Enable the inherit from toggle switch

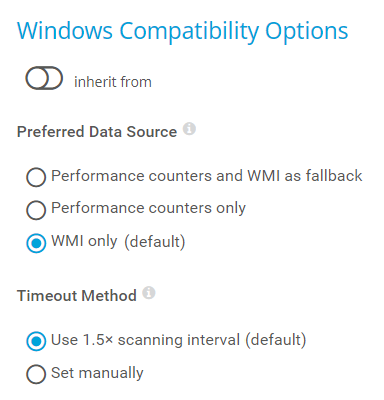(44, 78)
